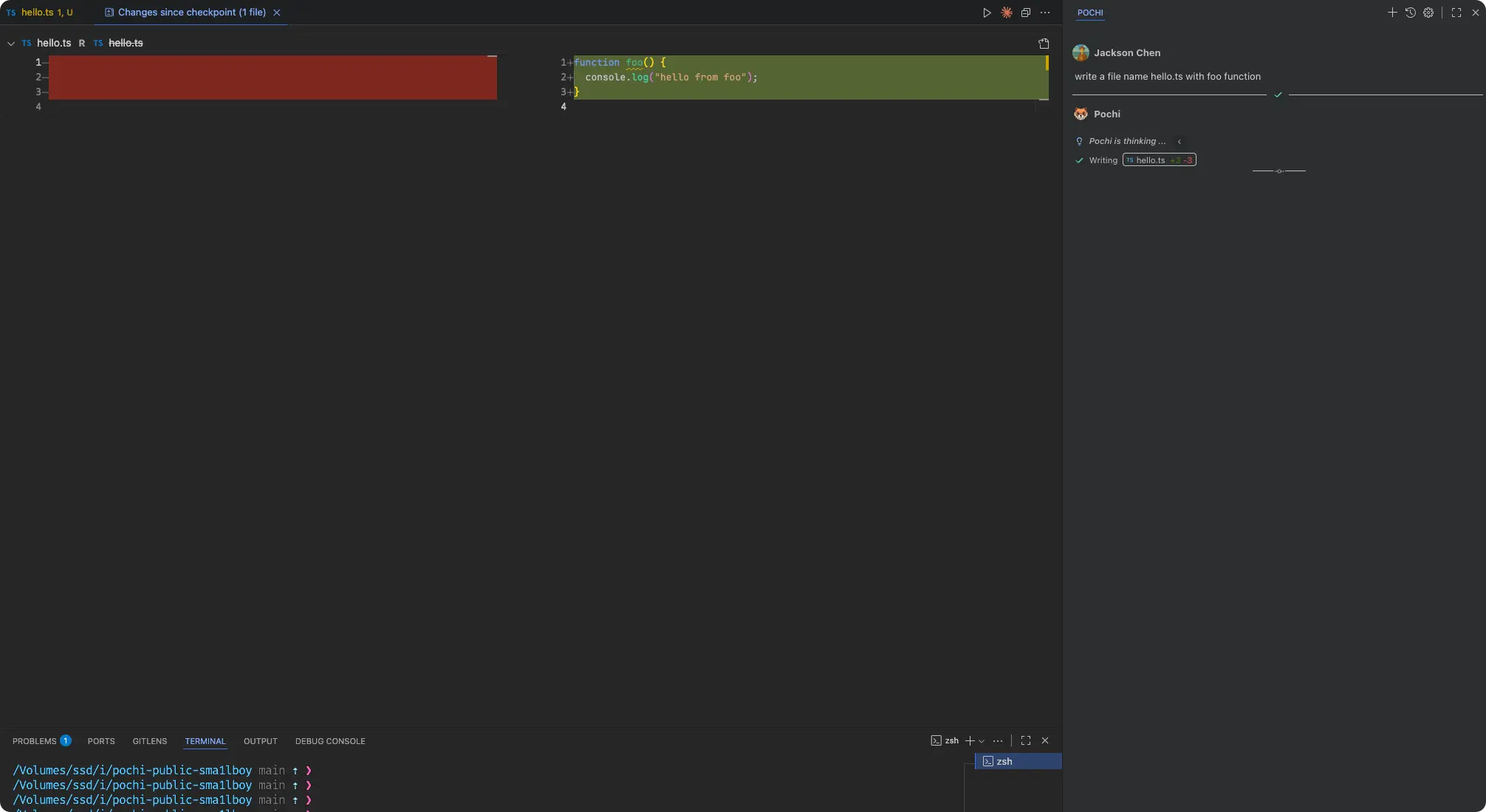Open the editor More Actions ellipsis menu
This screenshot has height=812, width=1486.
1045,13
